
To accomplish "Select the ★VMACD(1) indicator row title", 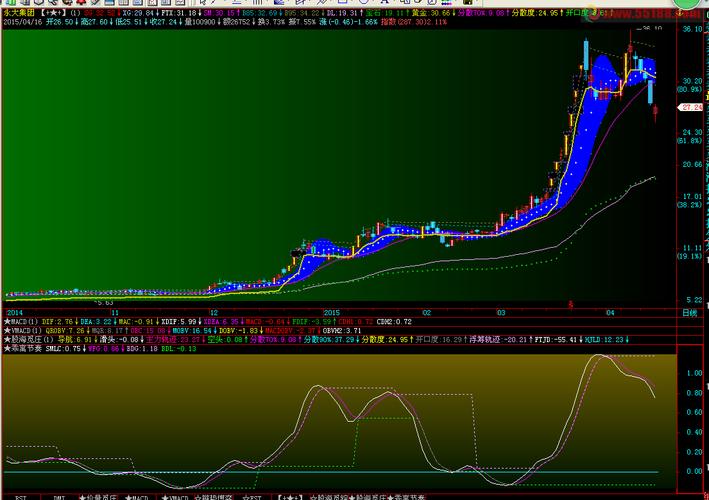I will click(x=23, y=331).
